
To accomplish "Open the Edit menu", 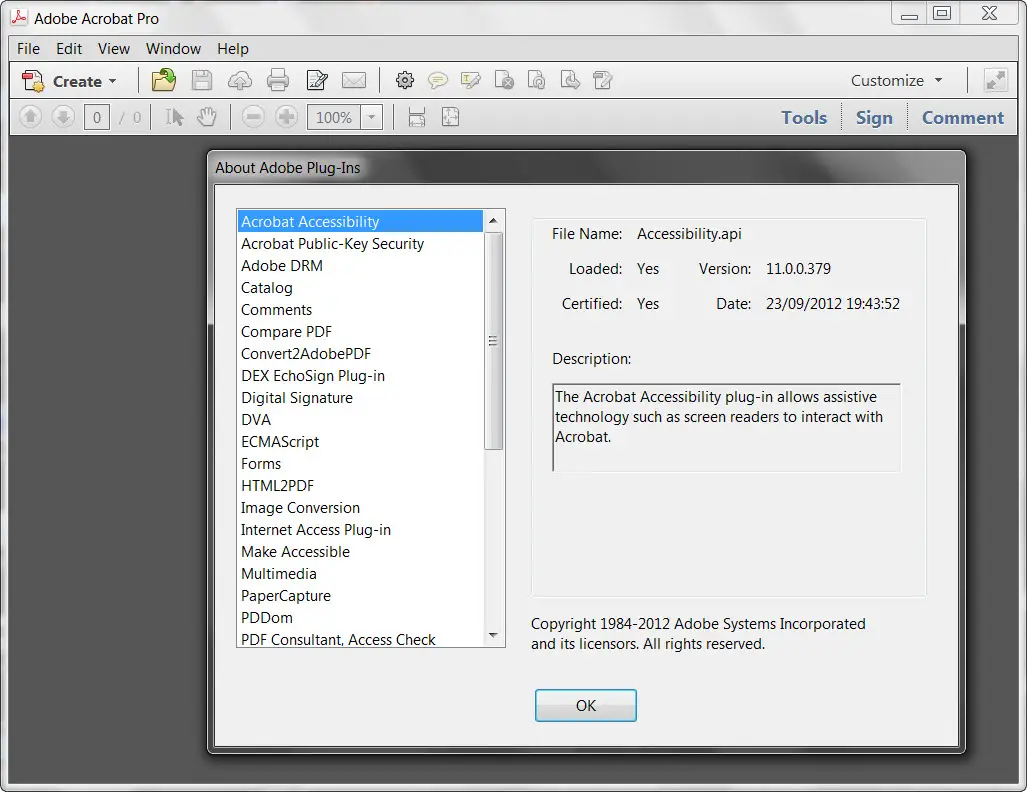I will (x=69, y=48).
